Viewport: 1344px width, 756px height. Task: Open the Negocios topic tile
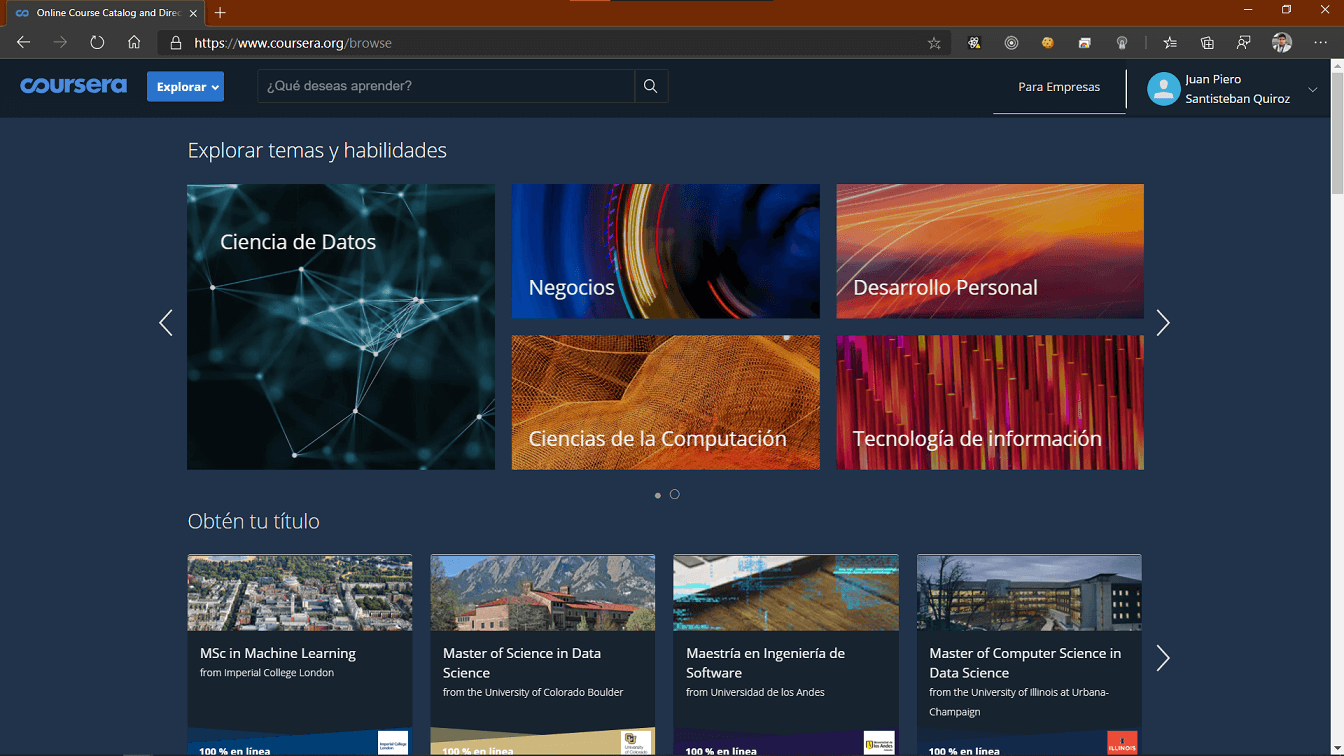click(666, 251)
